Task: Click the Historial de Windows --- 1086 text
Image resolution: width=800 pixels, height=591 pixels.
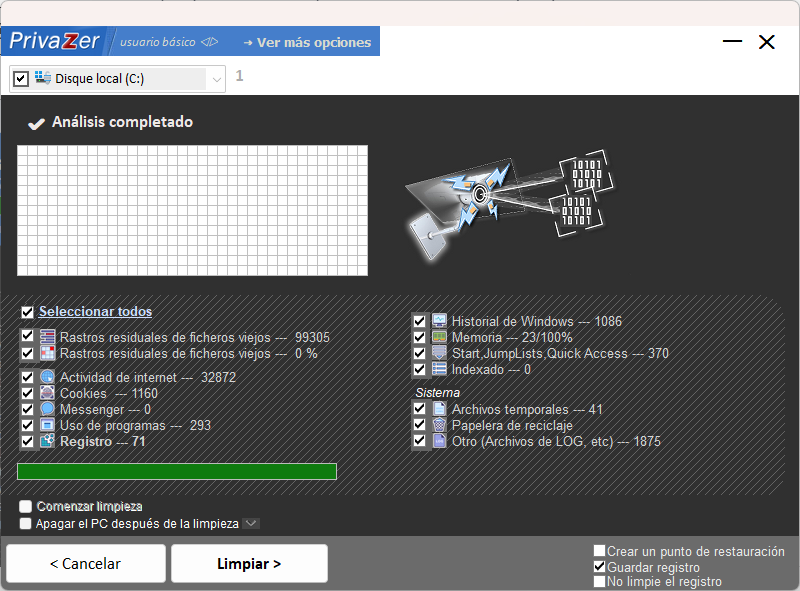Action: [537, 321]
